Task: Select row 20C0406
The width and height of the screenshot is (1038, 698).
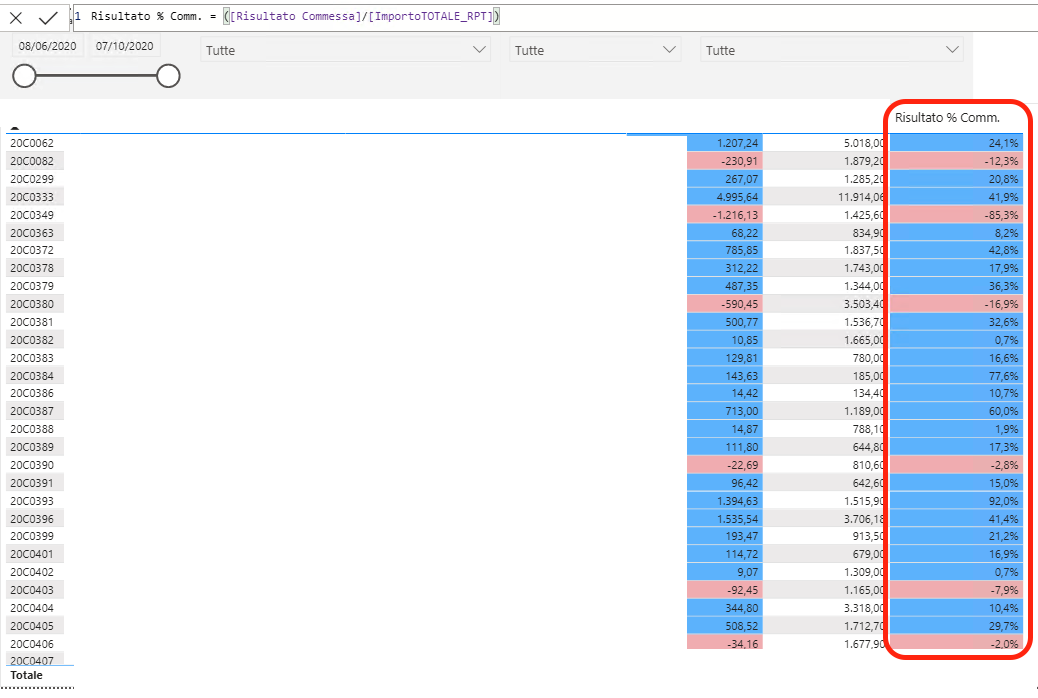Action: pos(32,644)
